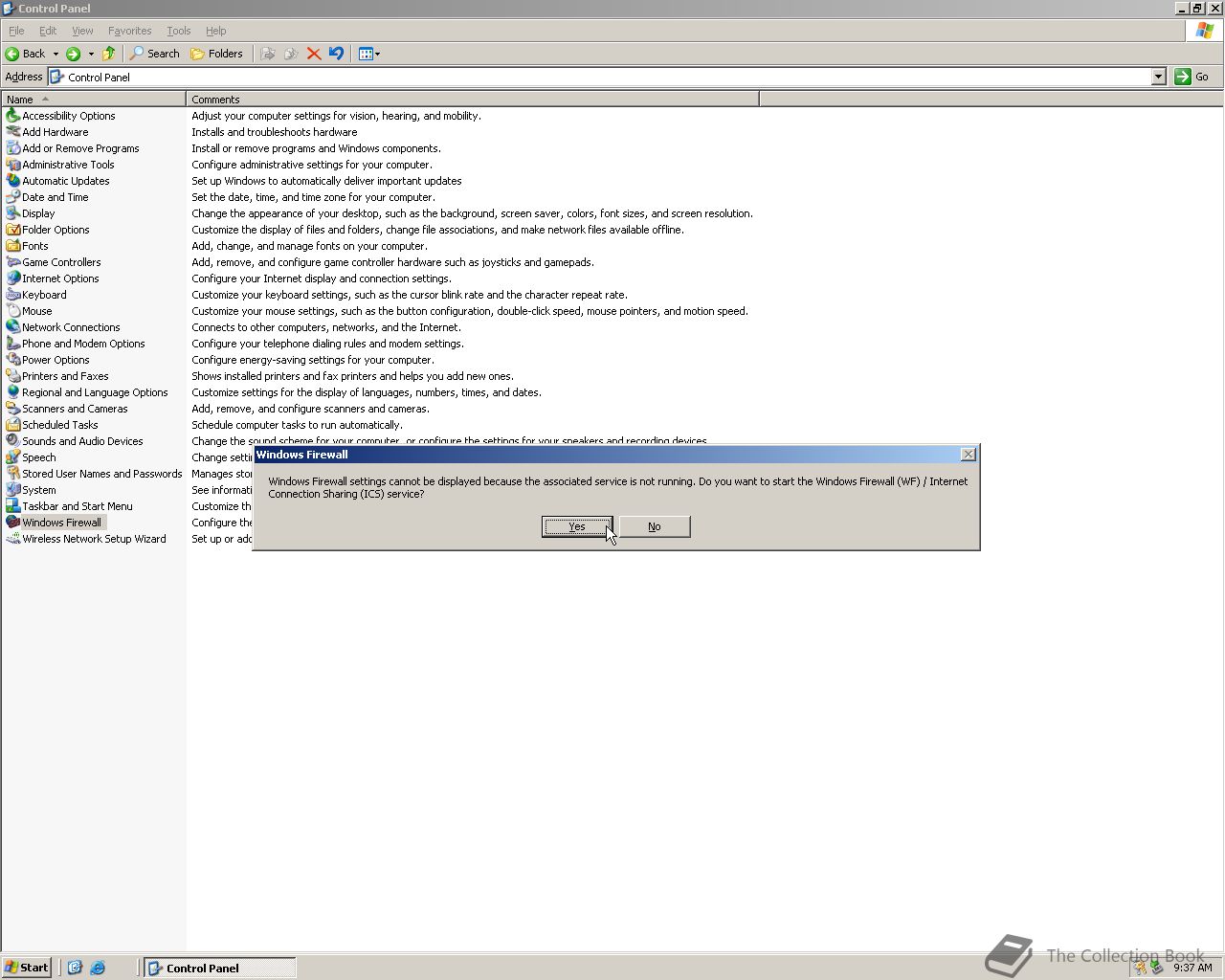Open Game Controllers icon

click(12, 262)
